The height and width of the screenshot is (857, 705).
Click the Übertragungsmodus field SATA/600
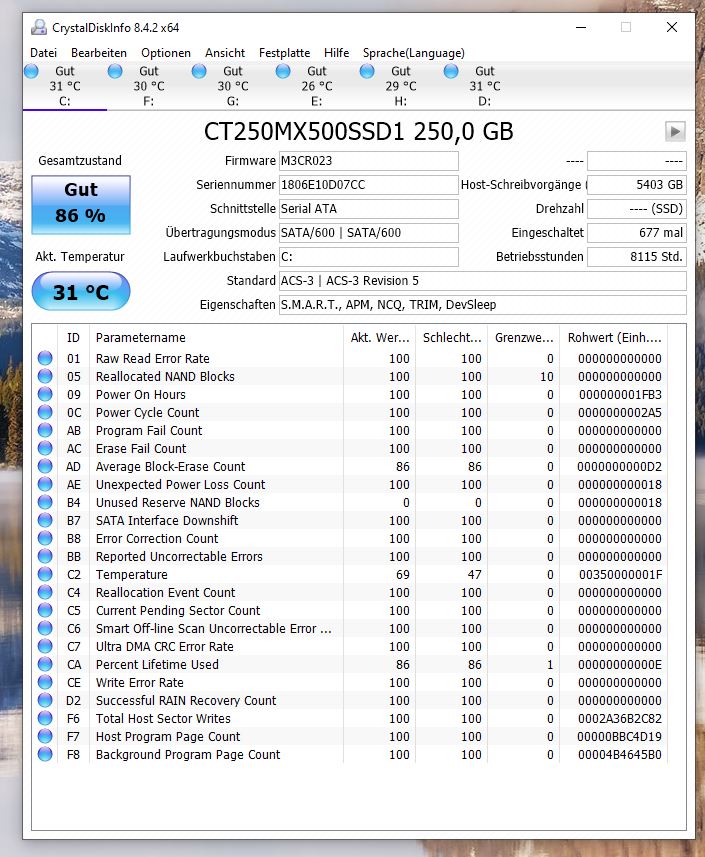pyautogui.click(x=368, y=233)
